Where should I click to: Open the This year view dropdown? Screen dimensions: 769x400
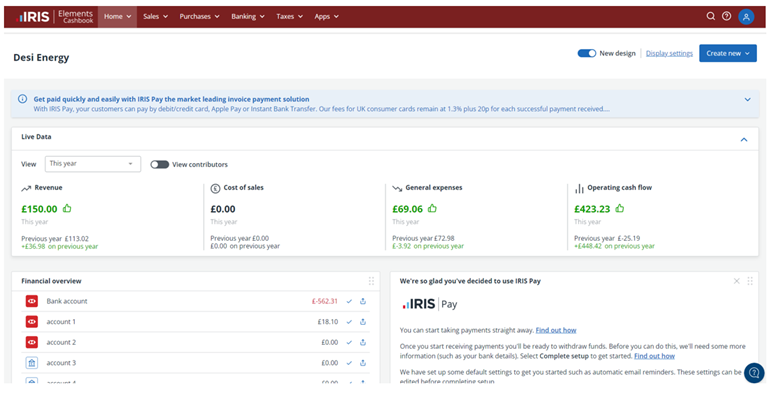92,164
